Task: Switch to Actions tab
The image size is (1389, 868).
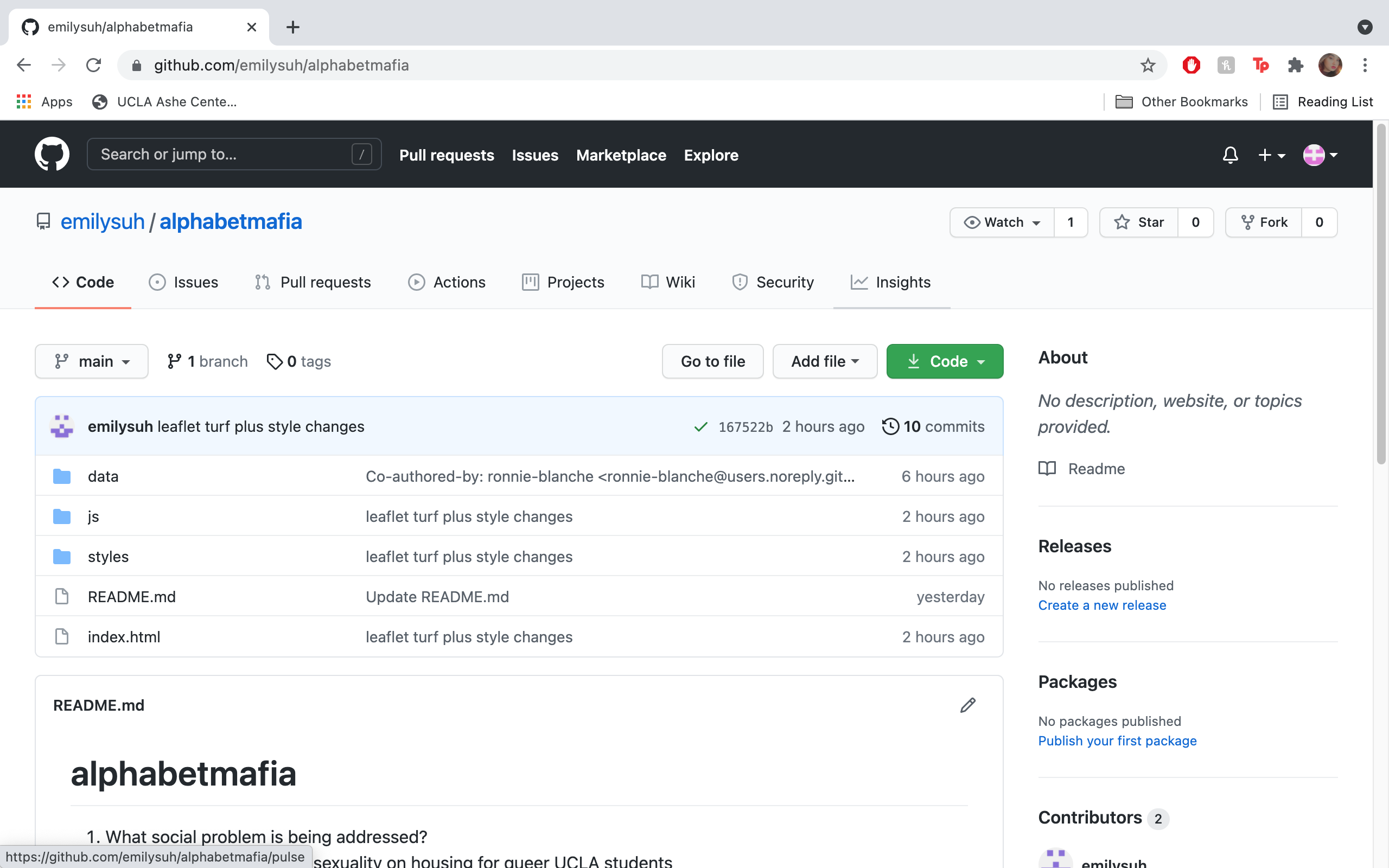Action: pyautogui.click(x=447, y=282)
